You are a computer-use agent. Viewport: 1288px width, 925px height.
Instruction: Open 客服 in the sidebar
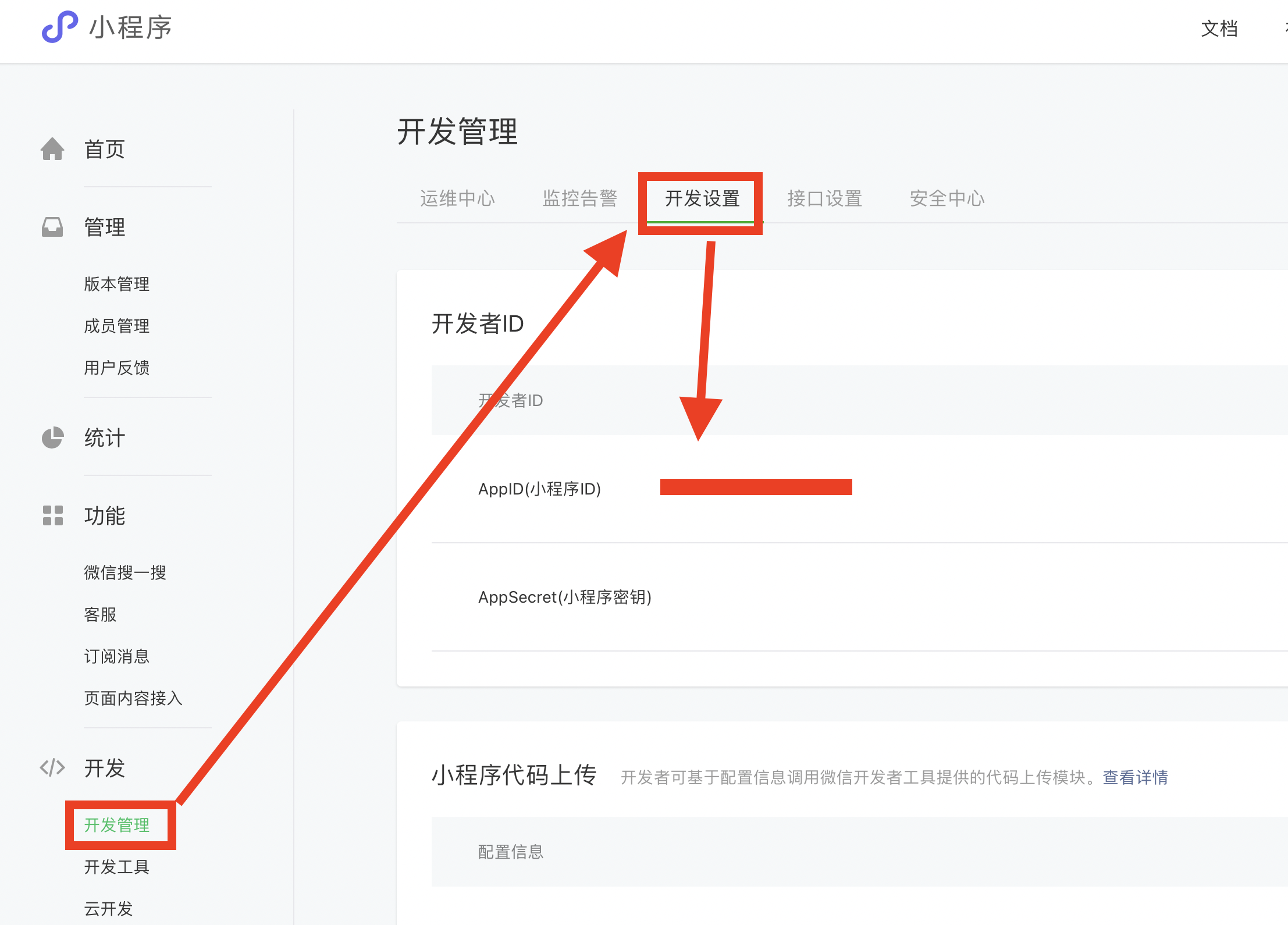point(100,614)
